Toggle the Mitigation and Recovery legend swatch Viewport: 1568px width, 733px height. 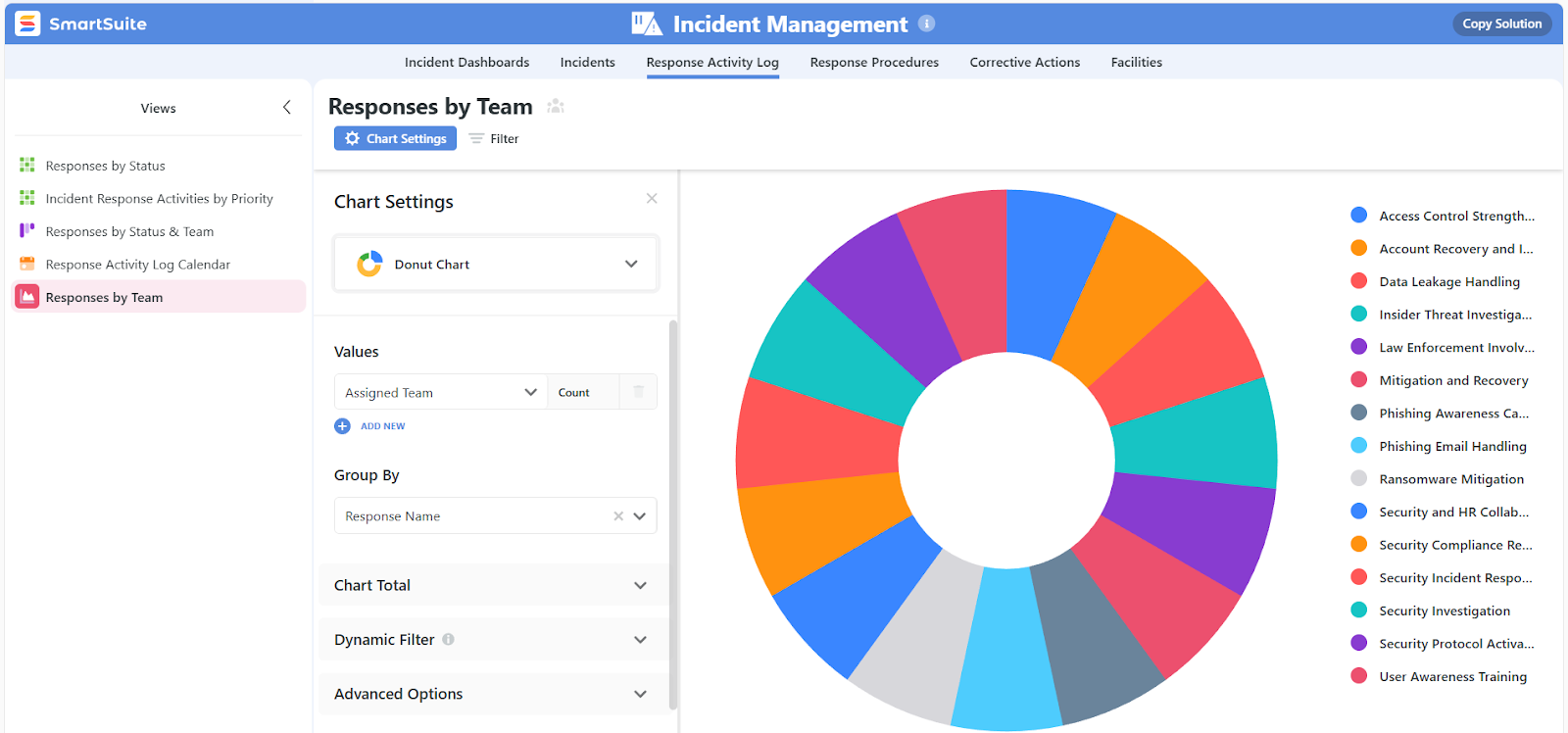pos(1358,380)
